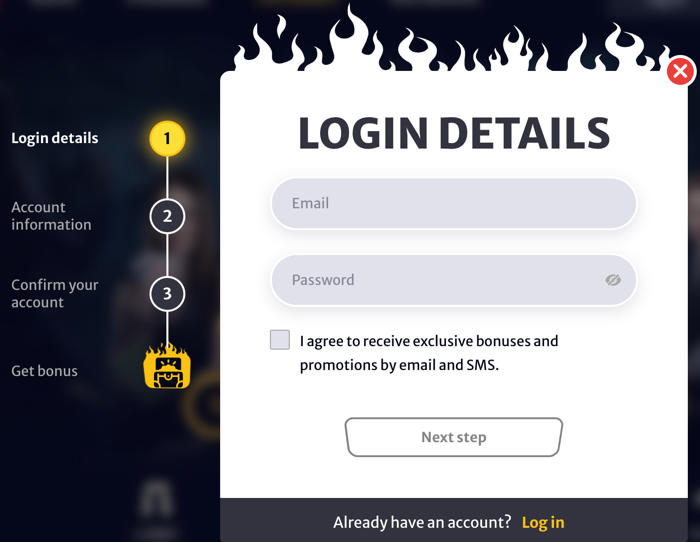Close the registration dialog with red X
Viewport: 700px width, 542px height.
click(x=680, y=71)
